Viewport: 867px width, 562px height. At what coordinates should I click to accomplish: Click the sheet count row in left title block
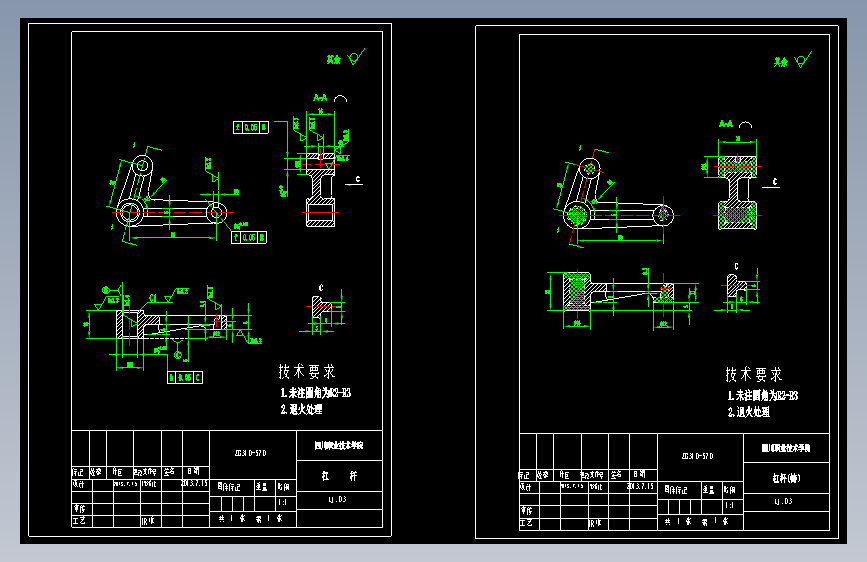(253, 519)
